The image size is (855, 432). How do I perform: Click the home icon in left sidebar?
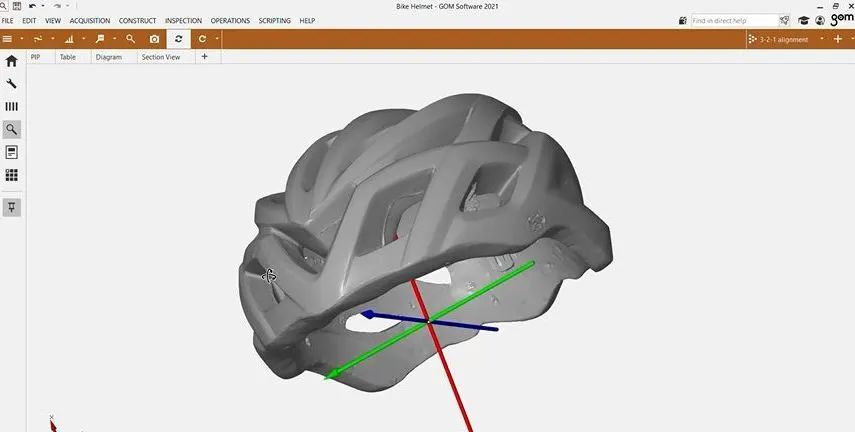click(x=12, y=61)
